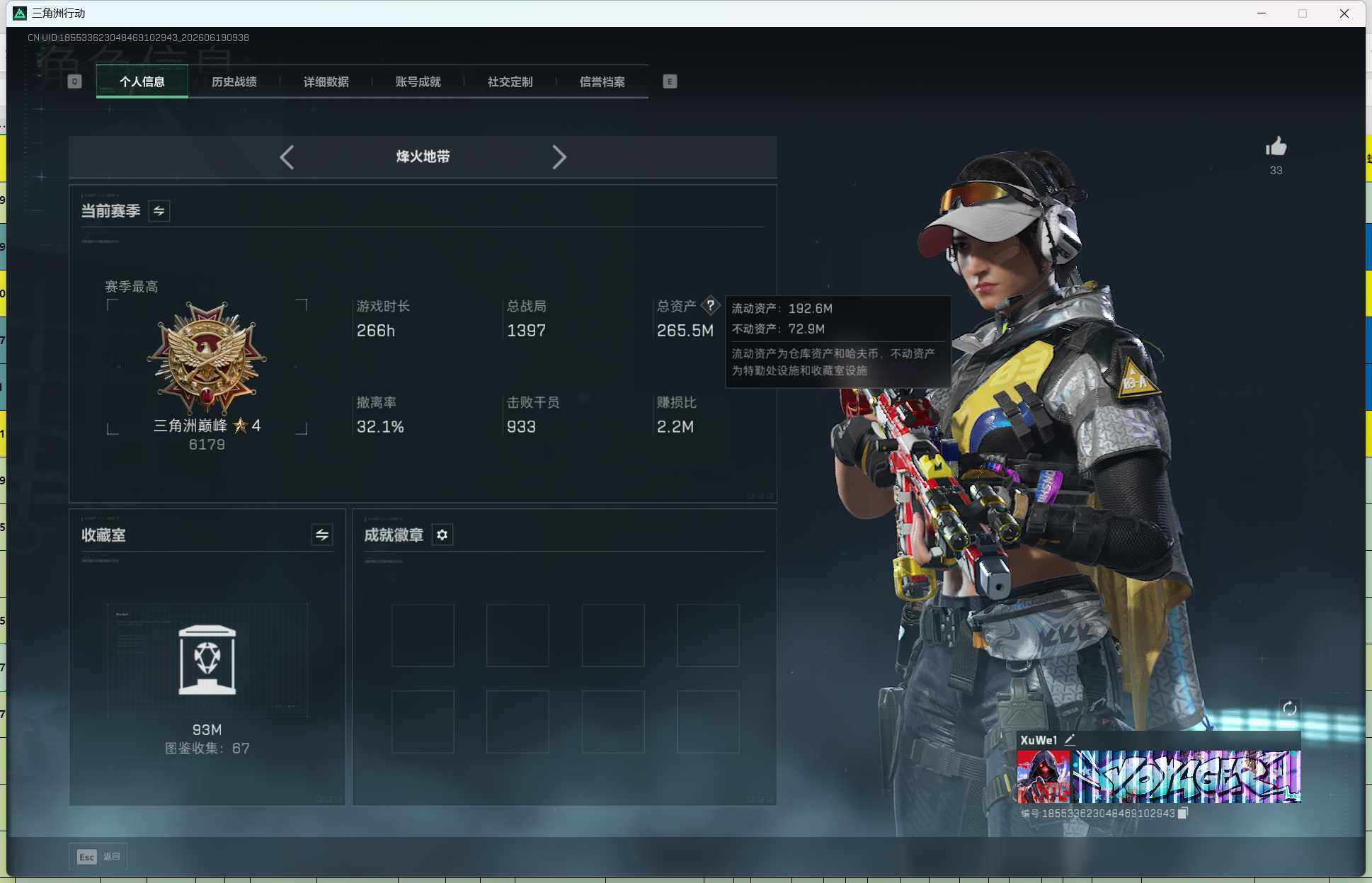Open the 社交定制 tab

(510, 81)
